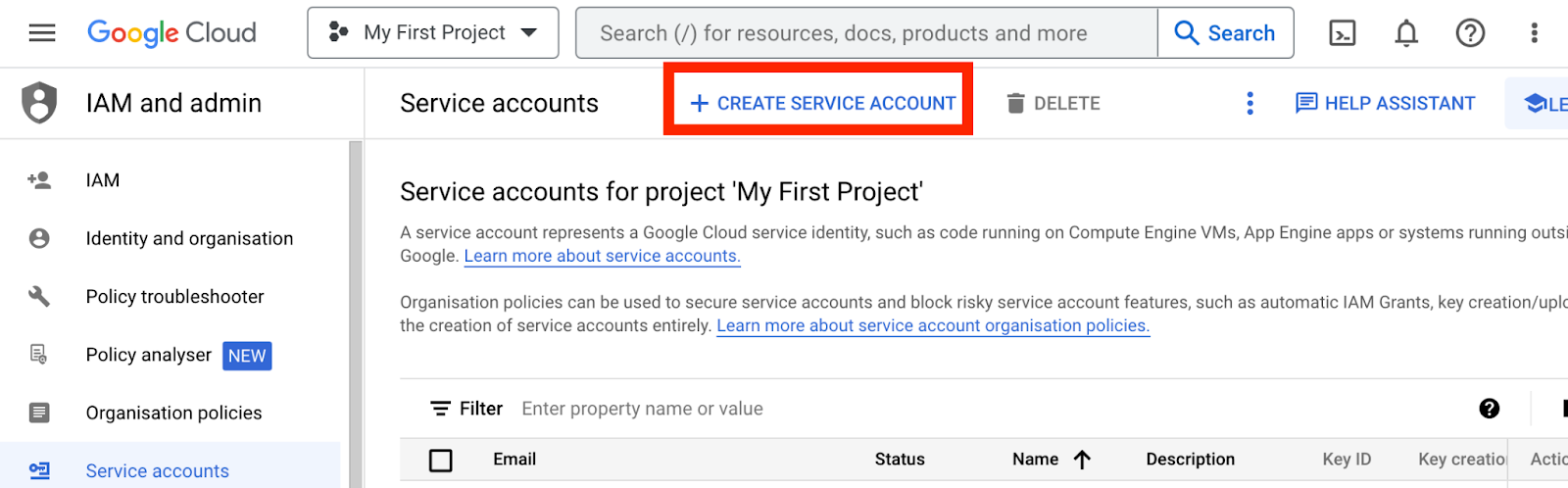
Task: Click the Google Cloud logo
Action: [x=171, y=33]
